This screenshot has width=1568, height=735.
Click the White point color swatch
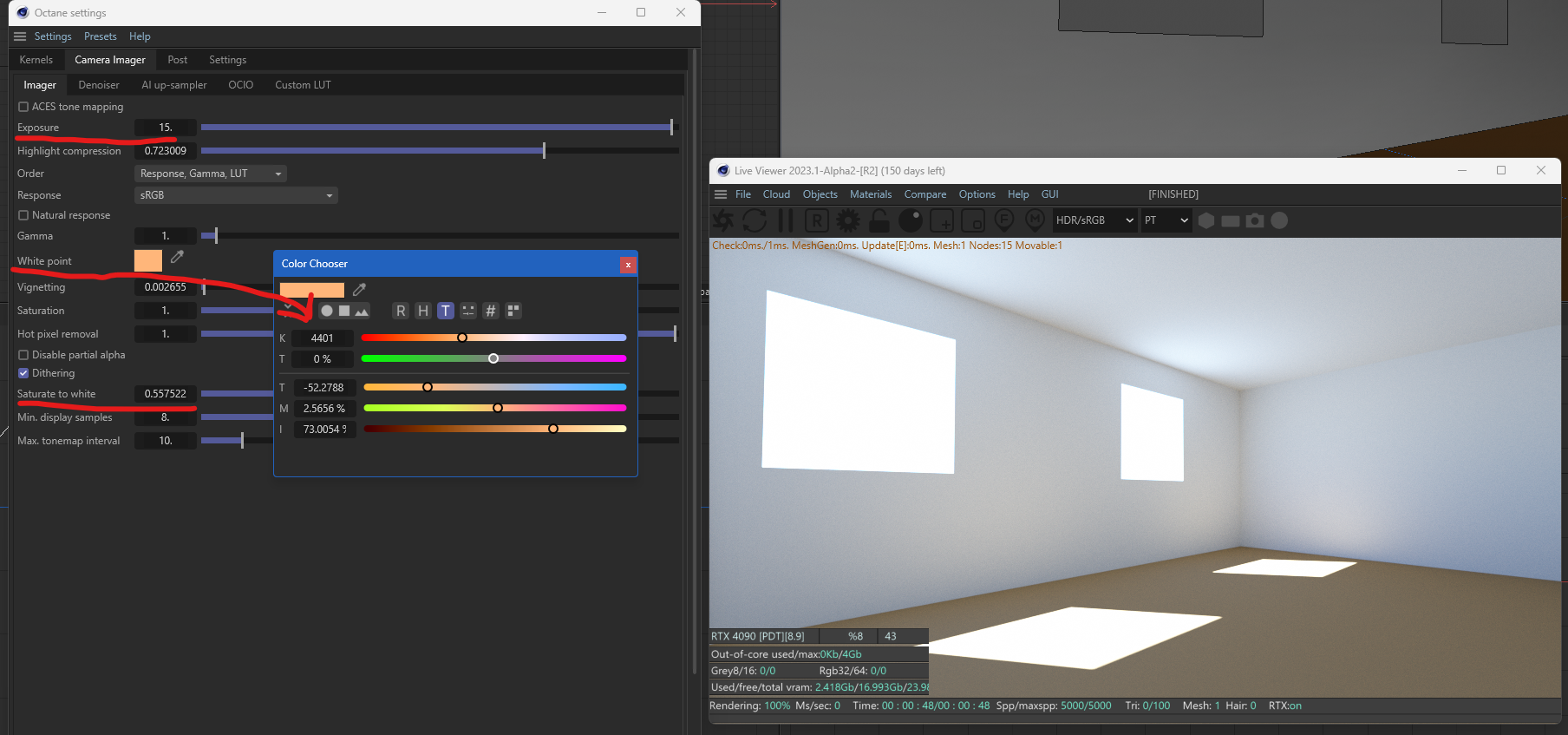[148, 260]
